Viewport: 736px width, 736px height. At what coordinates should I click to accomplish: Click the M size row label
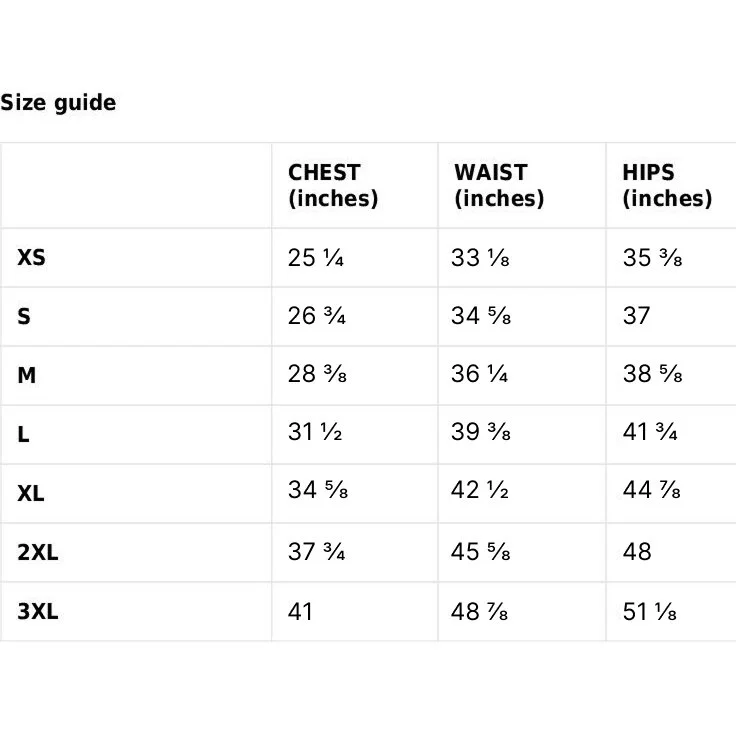[27, 375]
